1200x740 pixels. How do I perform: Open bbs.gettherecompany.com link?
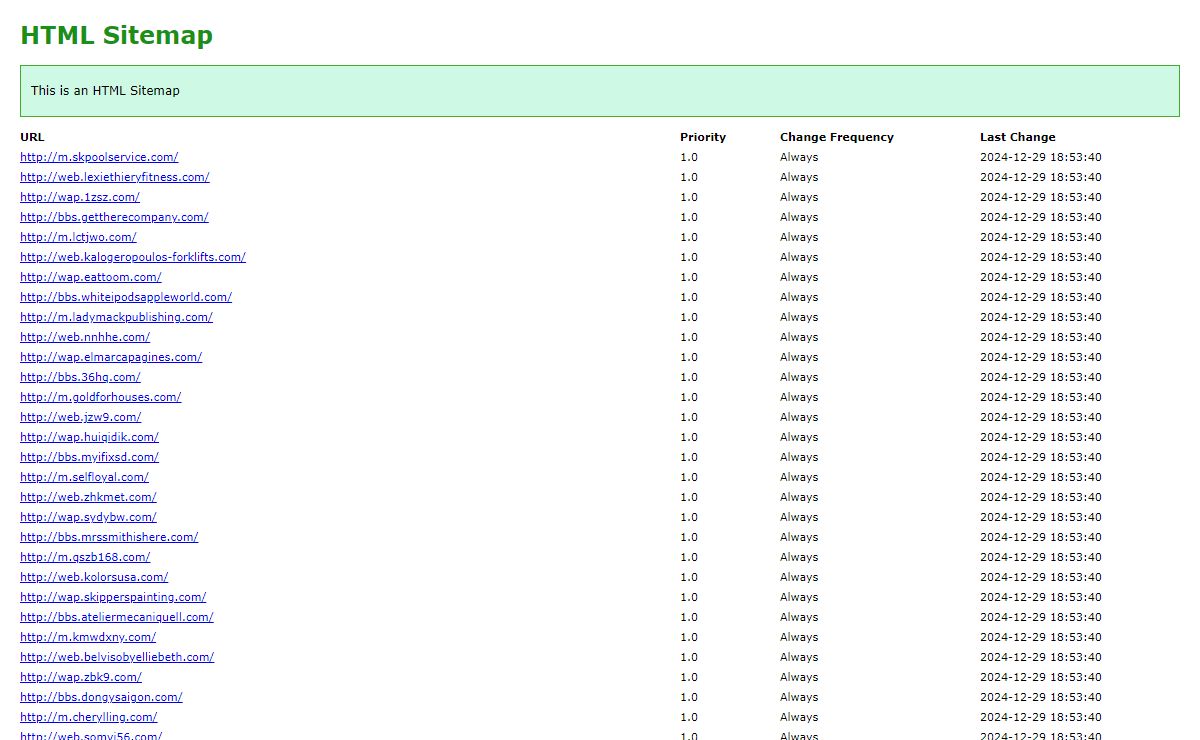point(114,217)
